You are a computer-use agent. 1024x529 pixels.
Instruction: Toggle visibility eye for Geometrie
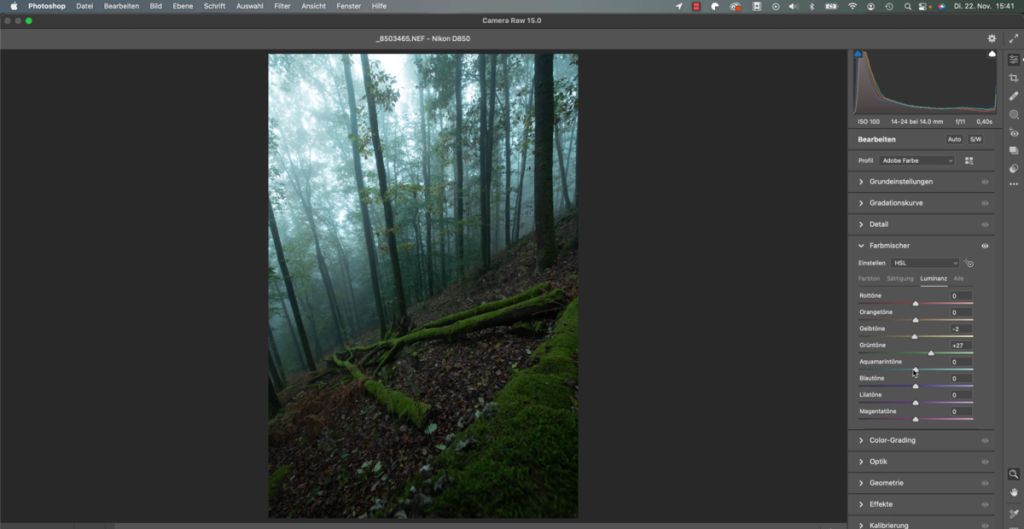(x=985, y=483)
